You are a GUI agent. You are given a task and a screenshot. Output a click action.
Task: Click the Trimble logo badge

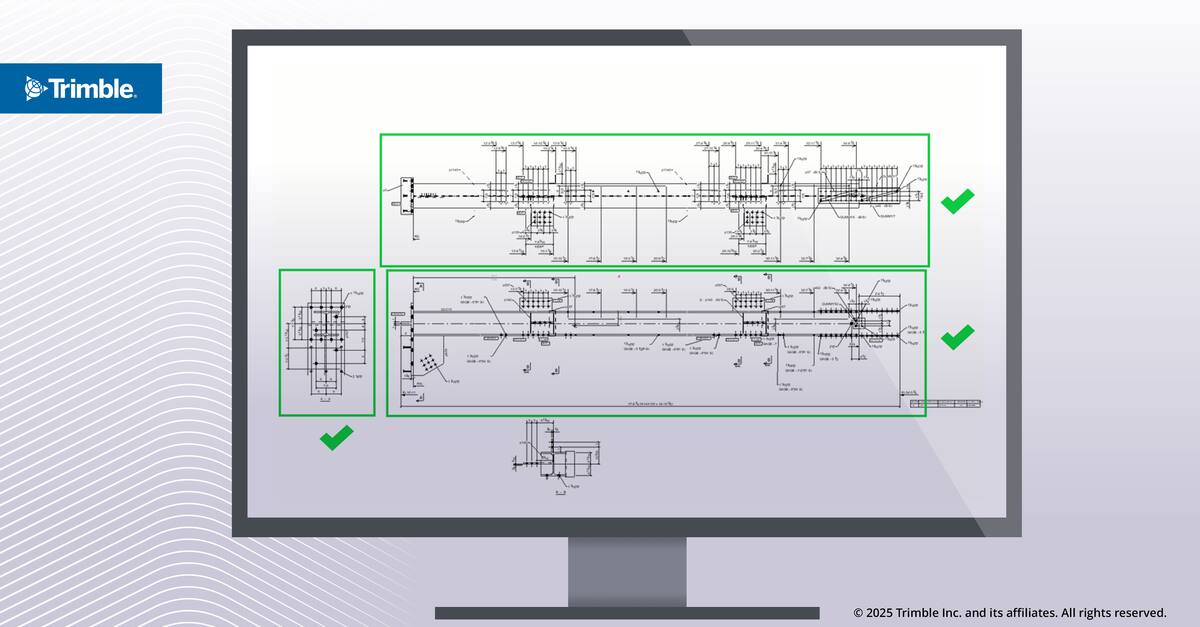[x=80, y=88]
